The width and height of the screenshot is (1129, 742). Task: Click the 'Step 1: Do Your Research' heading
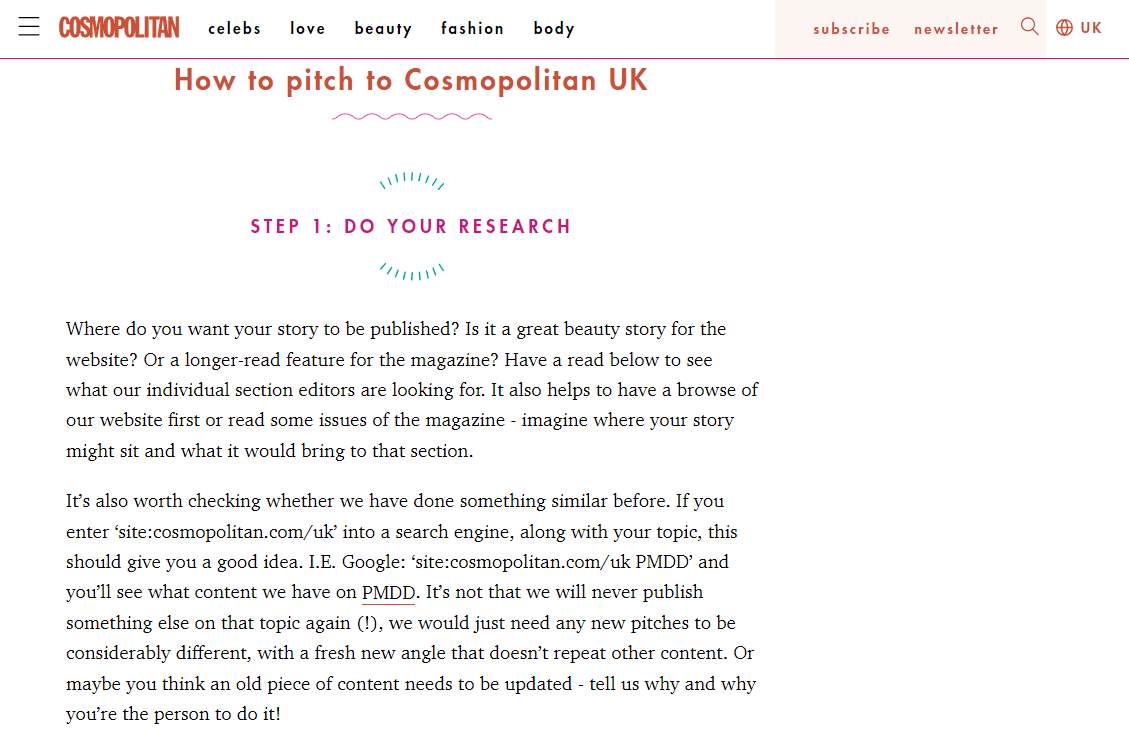[411, 227]
